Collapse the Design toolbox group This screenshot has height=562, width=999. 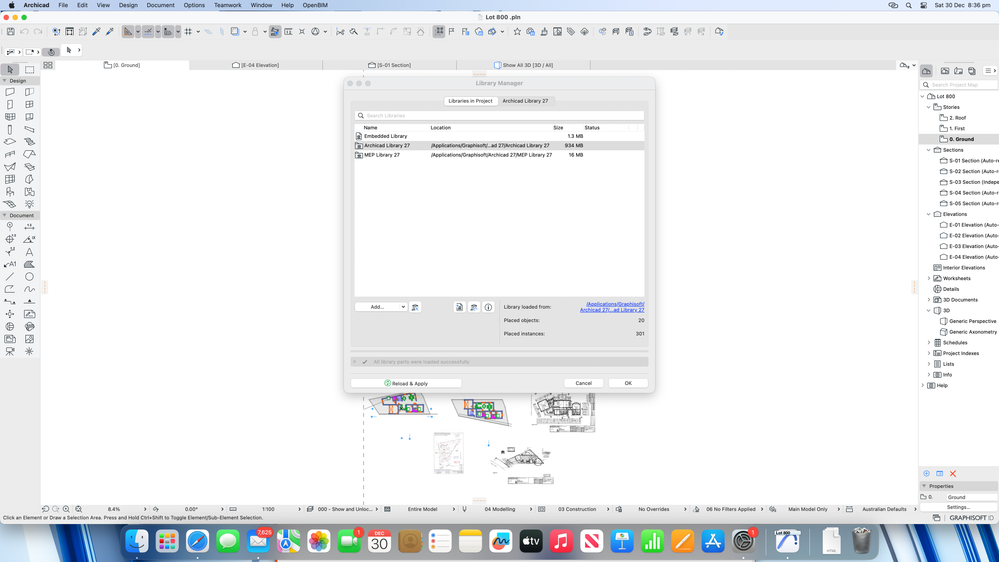tap(4, 81)
